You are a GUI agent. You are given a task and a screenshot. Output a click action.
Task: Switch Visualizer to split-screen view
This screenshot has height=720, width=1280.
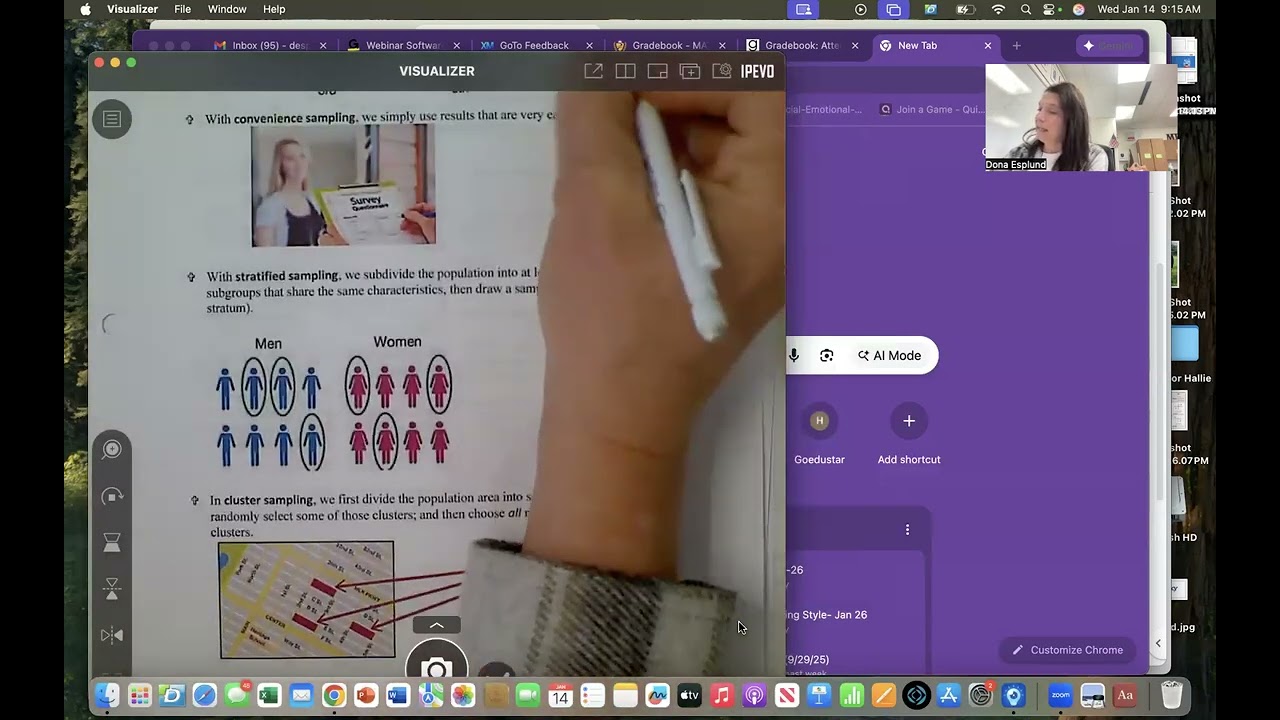625,71
